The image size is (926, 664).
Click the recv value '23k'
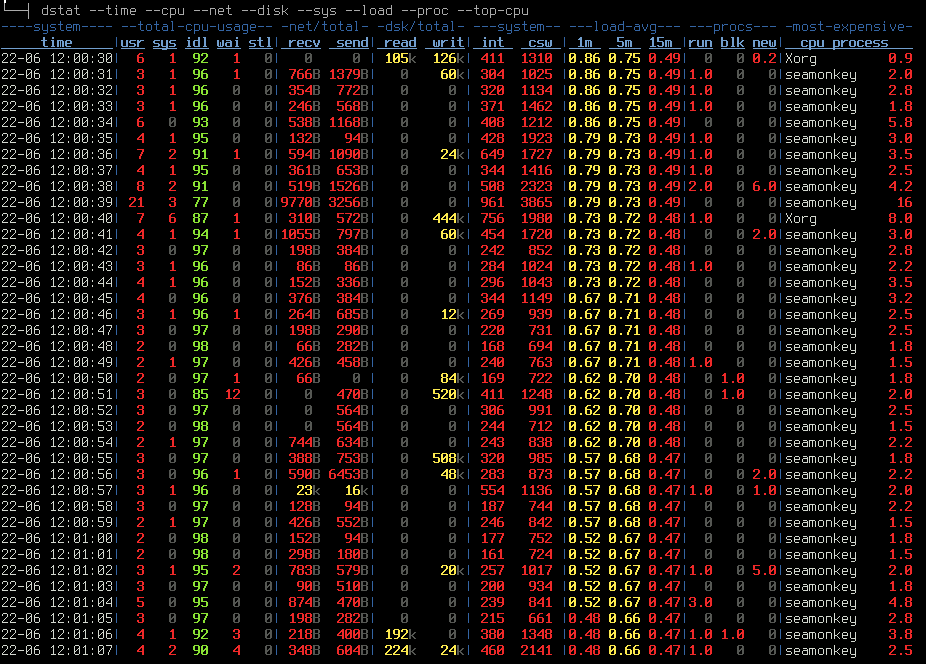pos(308,490)
